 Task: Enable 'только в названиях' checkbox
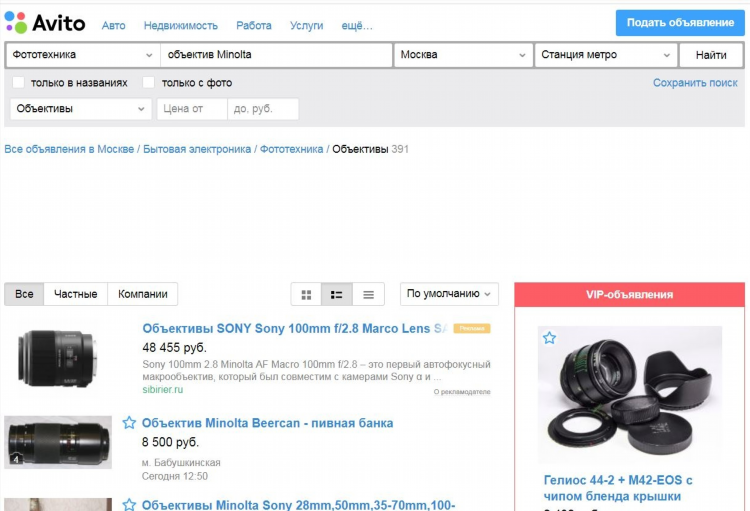(18, 82)
